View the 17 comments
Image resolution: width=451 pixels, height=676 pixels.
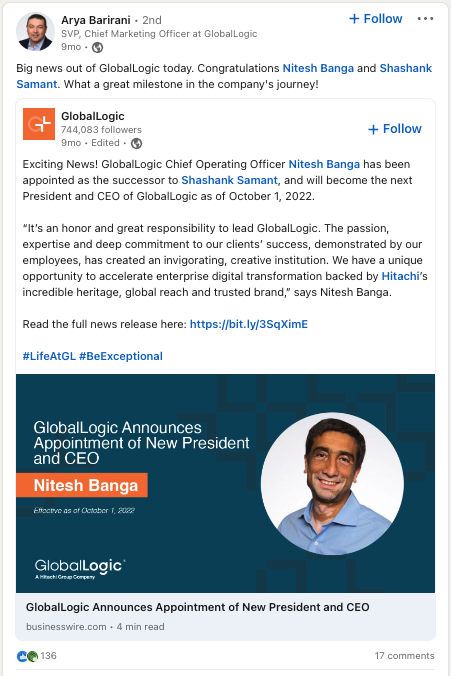point(404,656)
